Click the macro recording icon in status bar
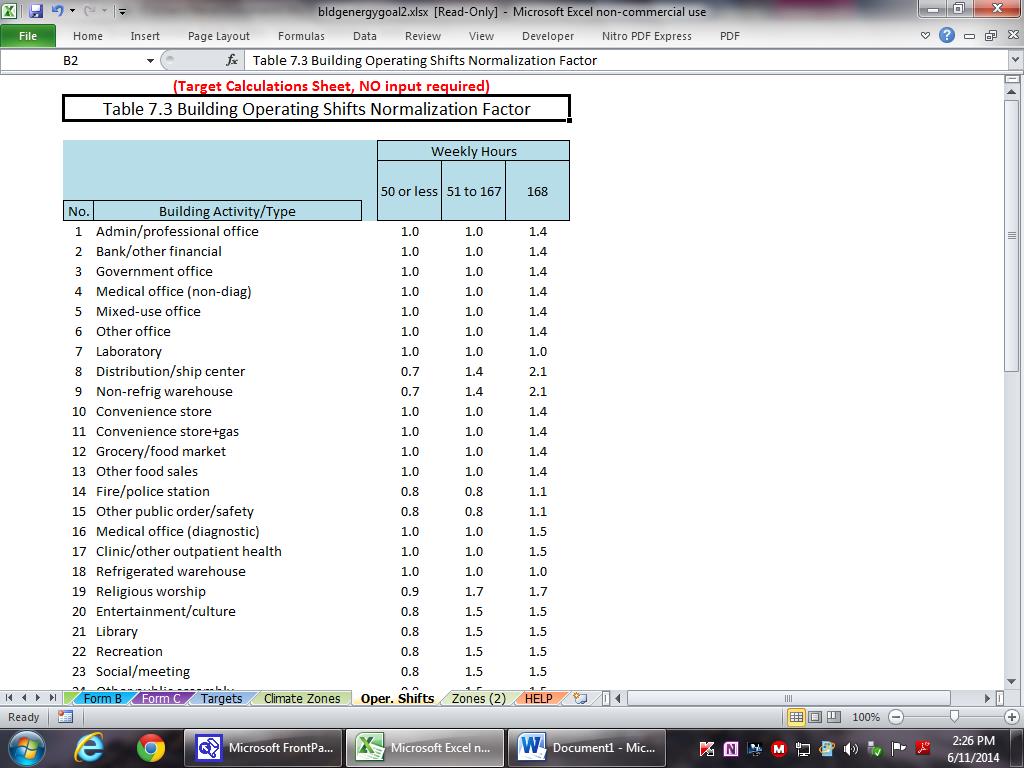Viewport: 1024px width, 768px height. [65, 716]
